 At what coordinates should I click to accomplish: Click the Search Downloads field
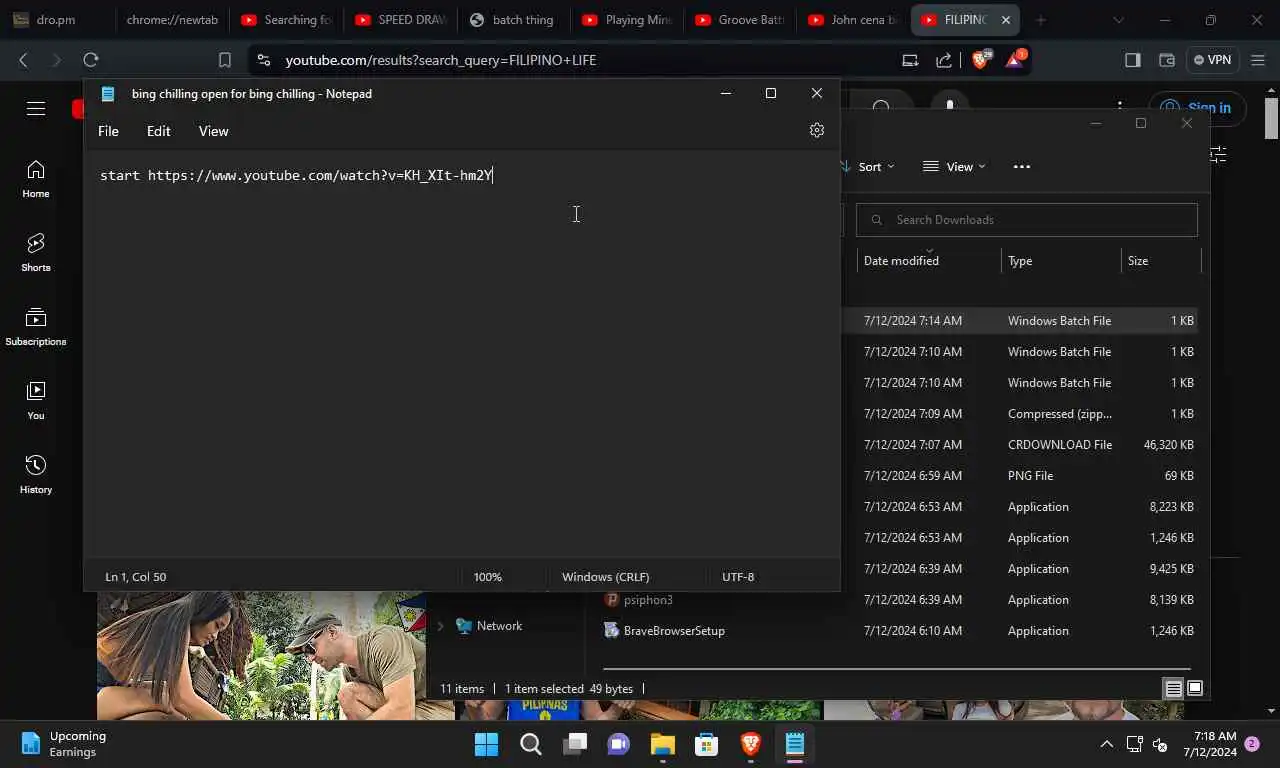click(x=1027, y=220)
